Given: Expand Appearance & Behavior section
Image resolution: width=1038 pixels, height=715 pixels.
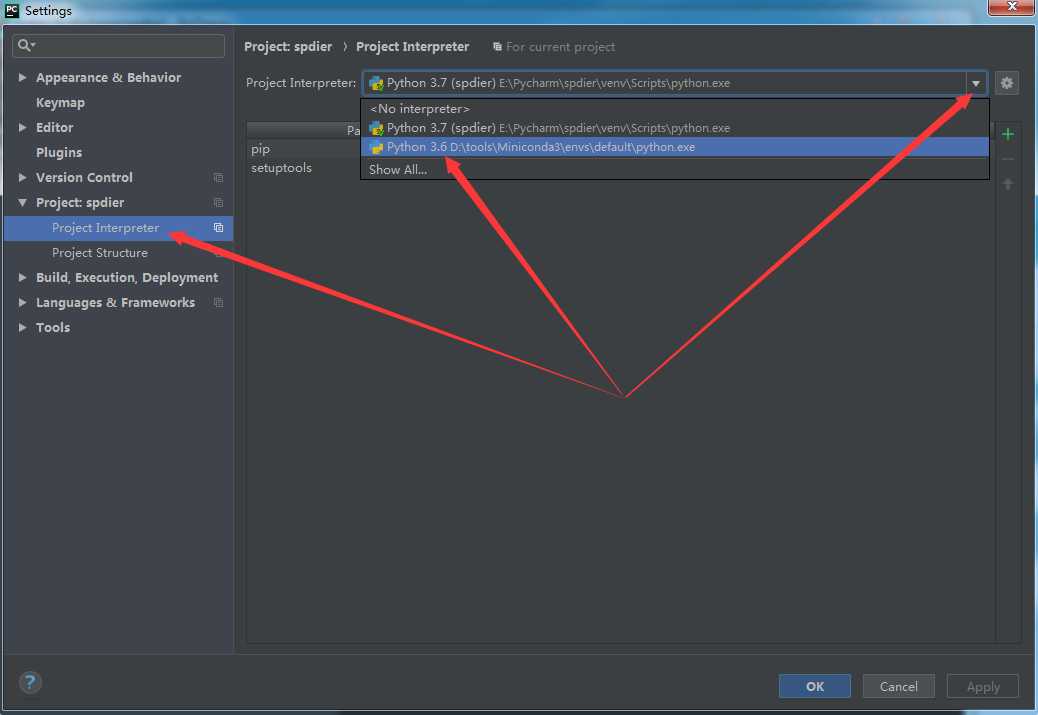Looking at the screenshot, I should pos(23,77).
